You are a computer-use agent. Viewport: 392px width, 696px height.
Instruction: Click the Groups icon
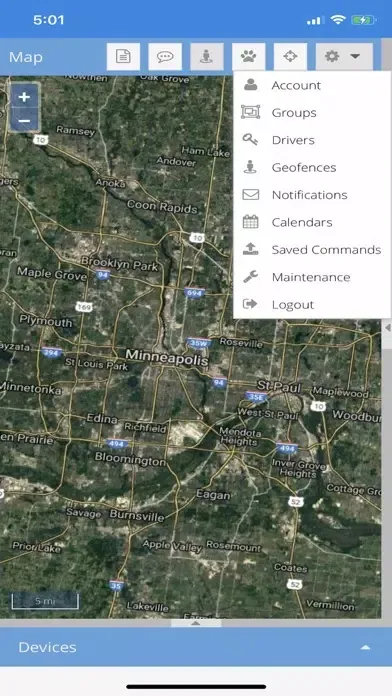pyautogui.click(x=250, y=112)
